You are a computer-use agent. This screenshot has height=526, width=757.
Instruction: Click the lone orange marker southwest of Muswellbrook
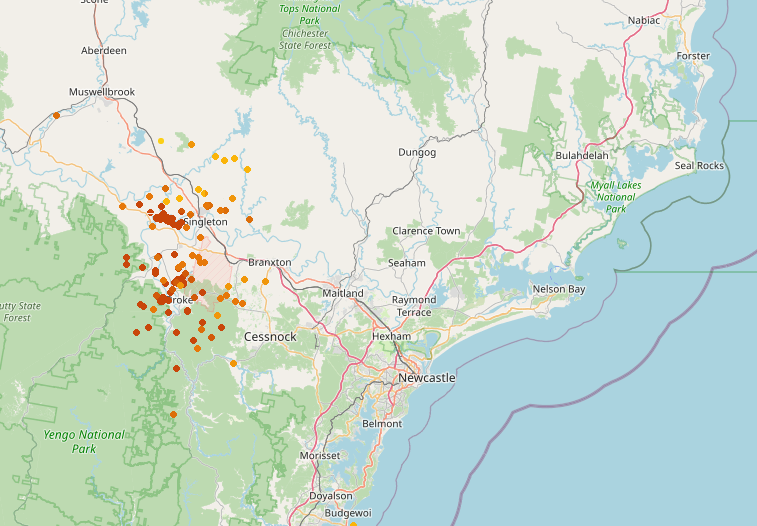56,115
